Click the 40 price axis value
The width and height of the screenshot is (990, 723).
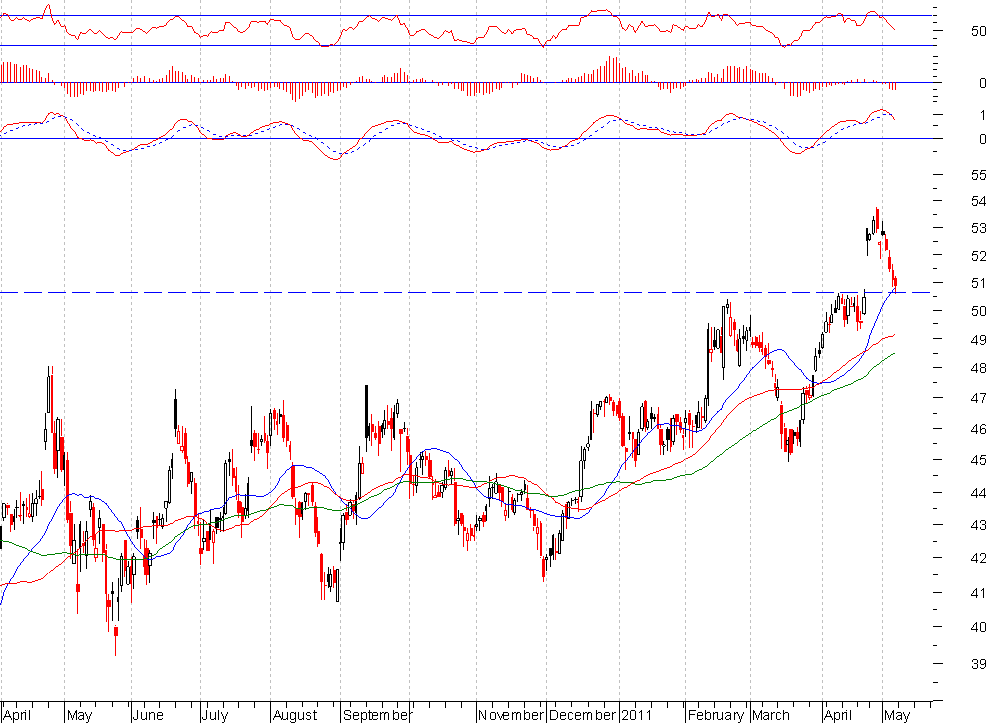pos(979,627)
